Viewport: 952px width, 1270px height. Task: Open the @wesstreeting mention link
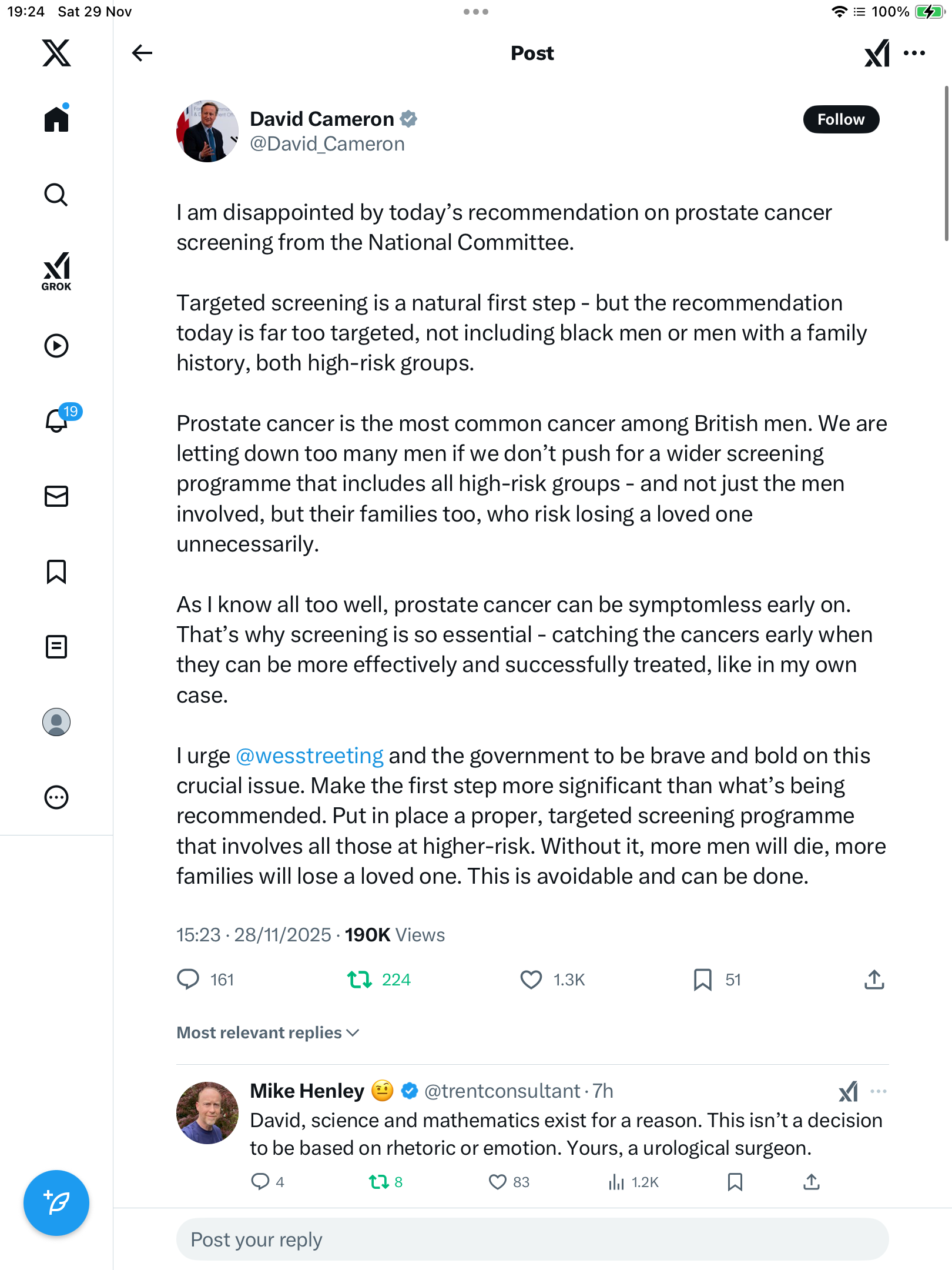(309, 756)
